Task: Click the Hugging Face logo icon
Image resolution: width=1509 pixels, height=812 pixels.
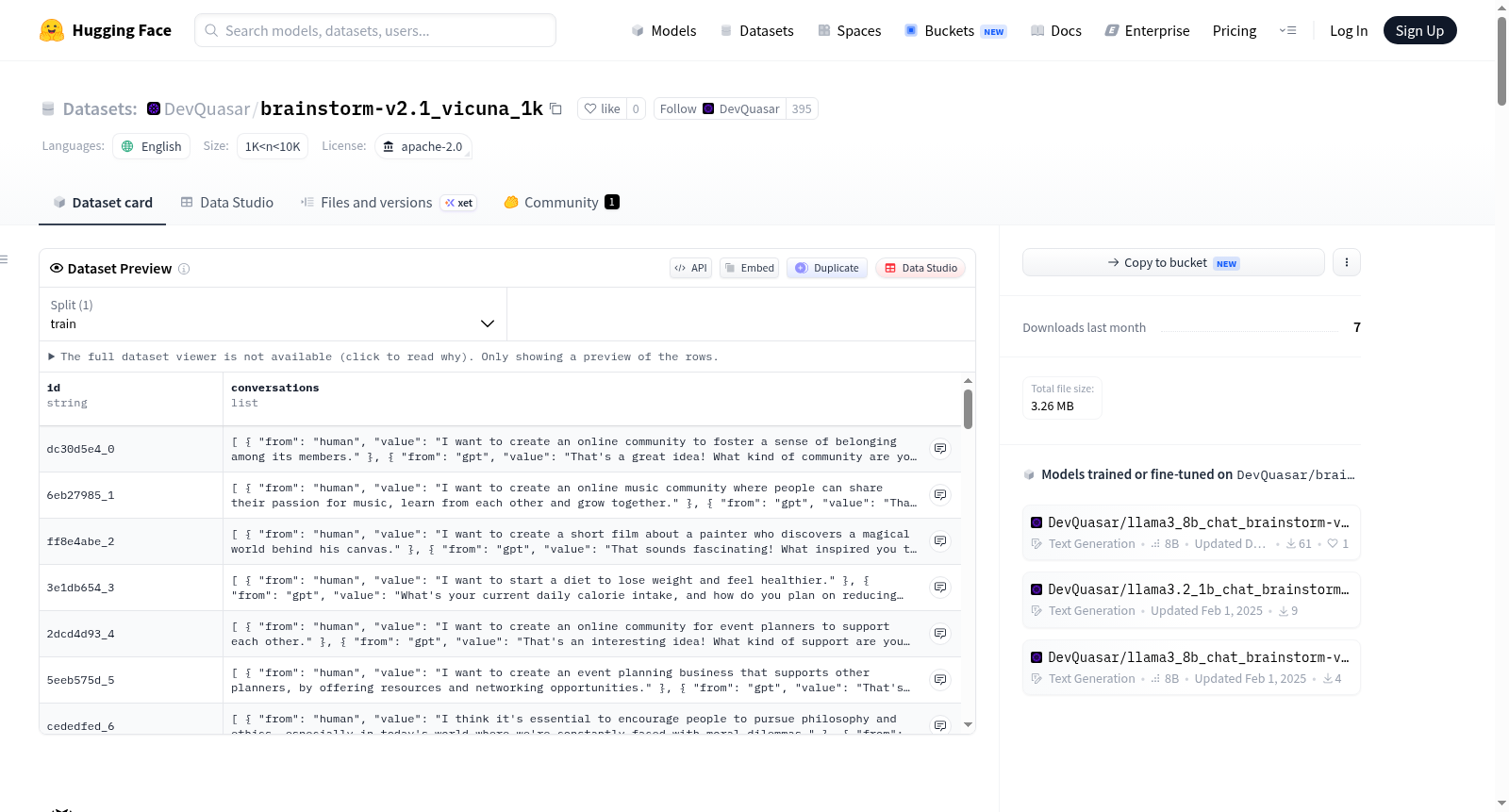Action: (x=52, y=30)
